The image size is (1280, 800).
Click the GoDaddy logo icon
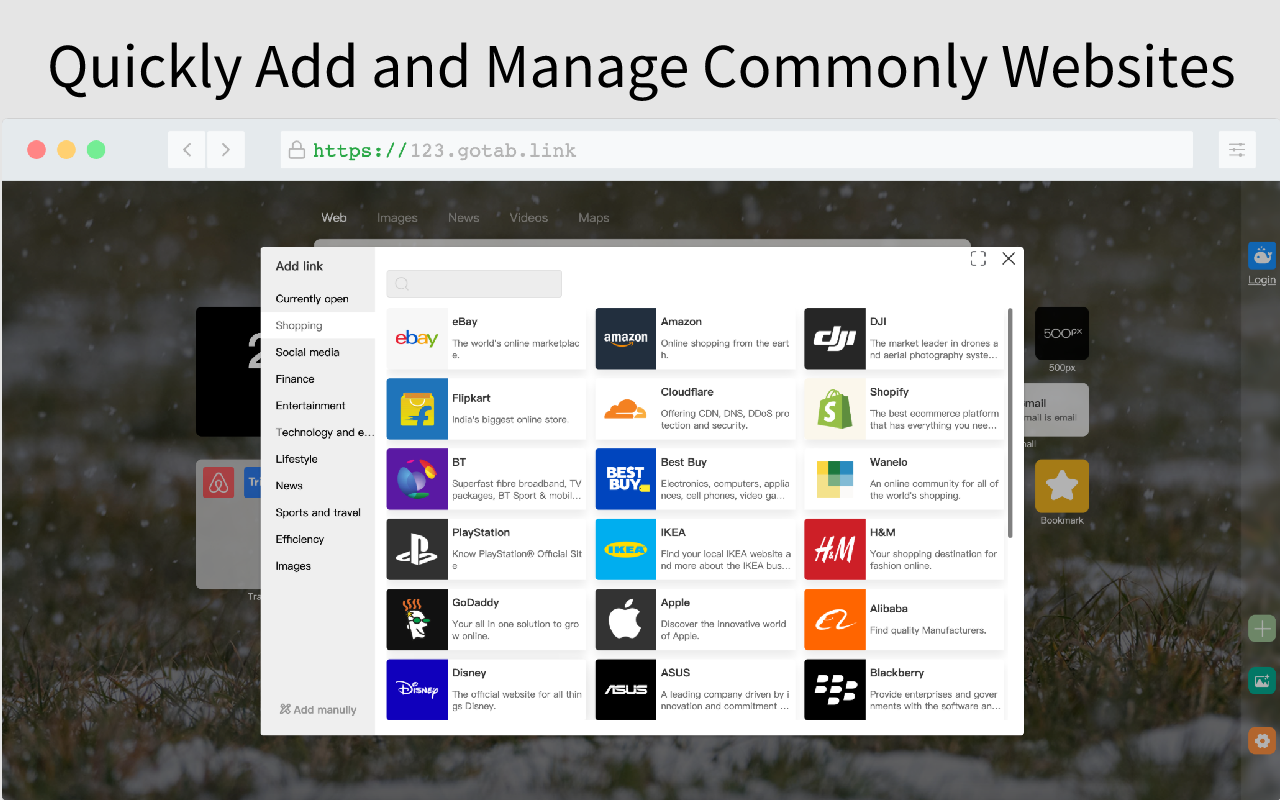click(x=417, y=620)
